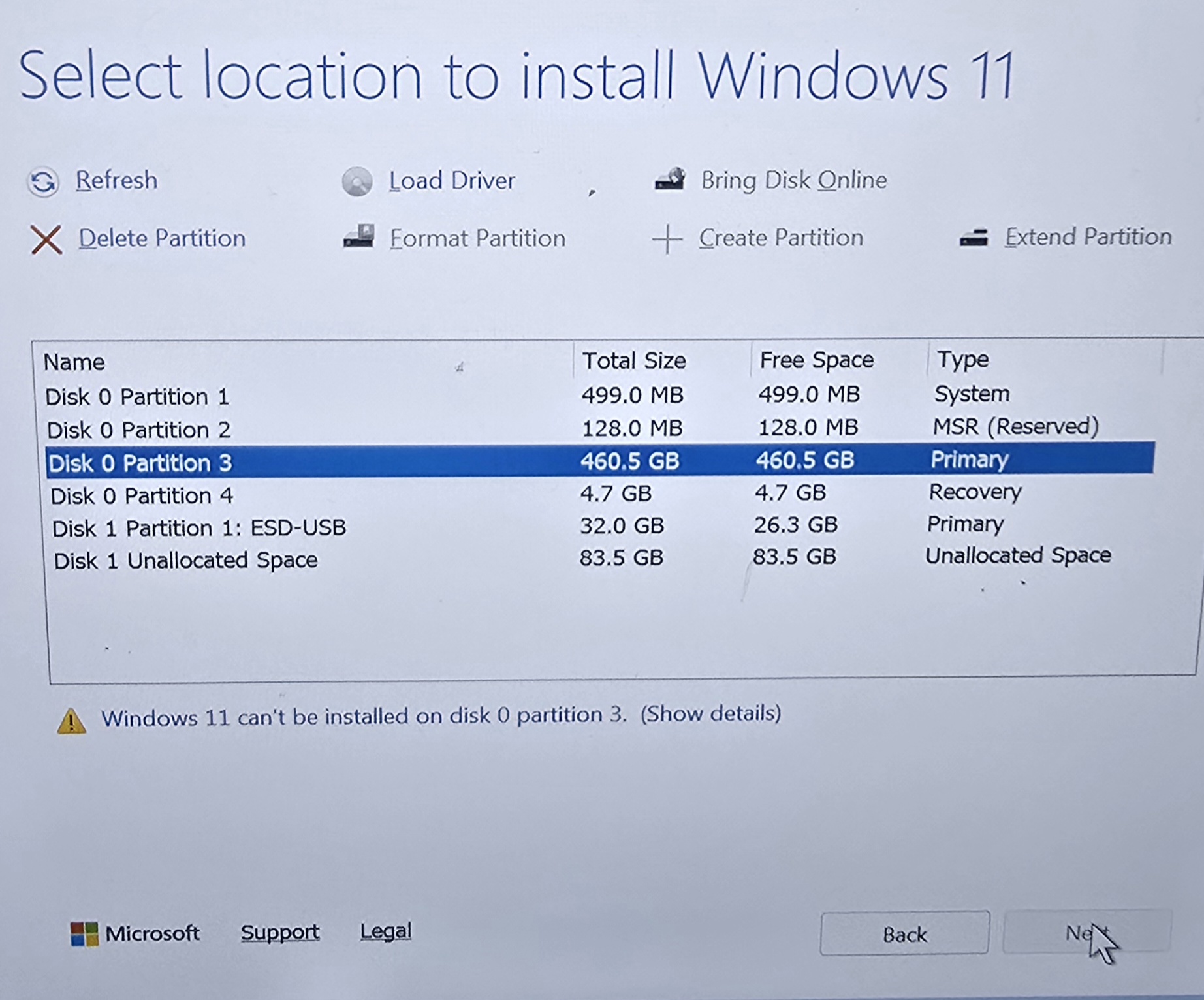Select Disk 1 Partition 1: ESD-USB row
Viewport: 1204px width, 1000px height.
(199, 527)
